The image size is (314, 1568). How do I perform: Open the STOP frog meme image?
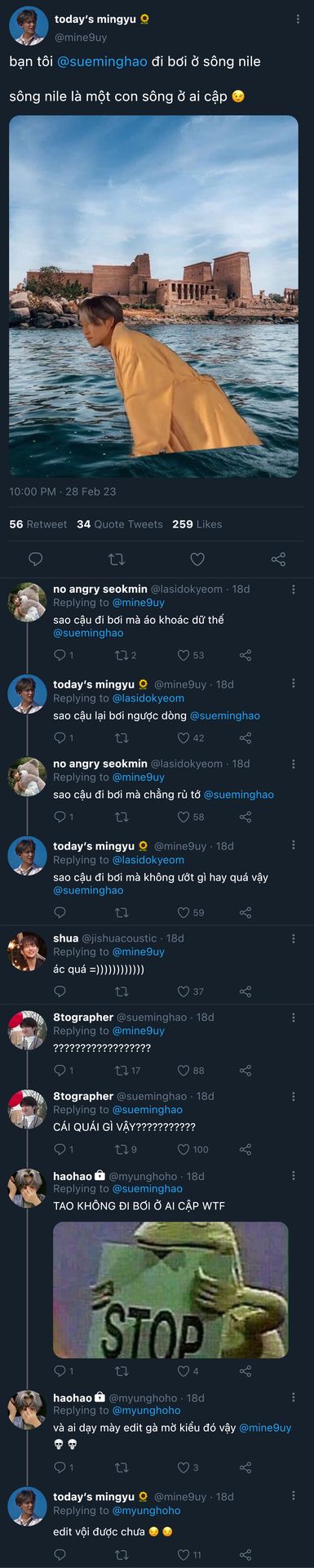(x=170, y=1290)
